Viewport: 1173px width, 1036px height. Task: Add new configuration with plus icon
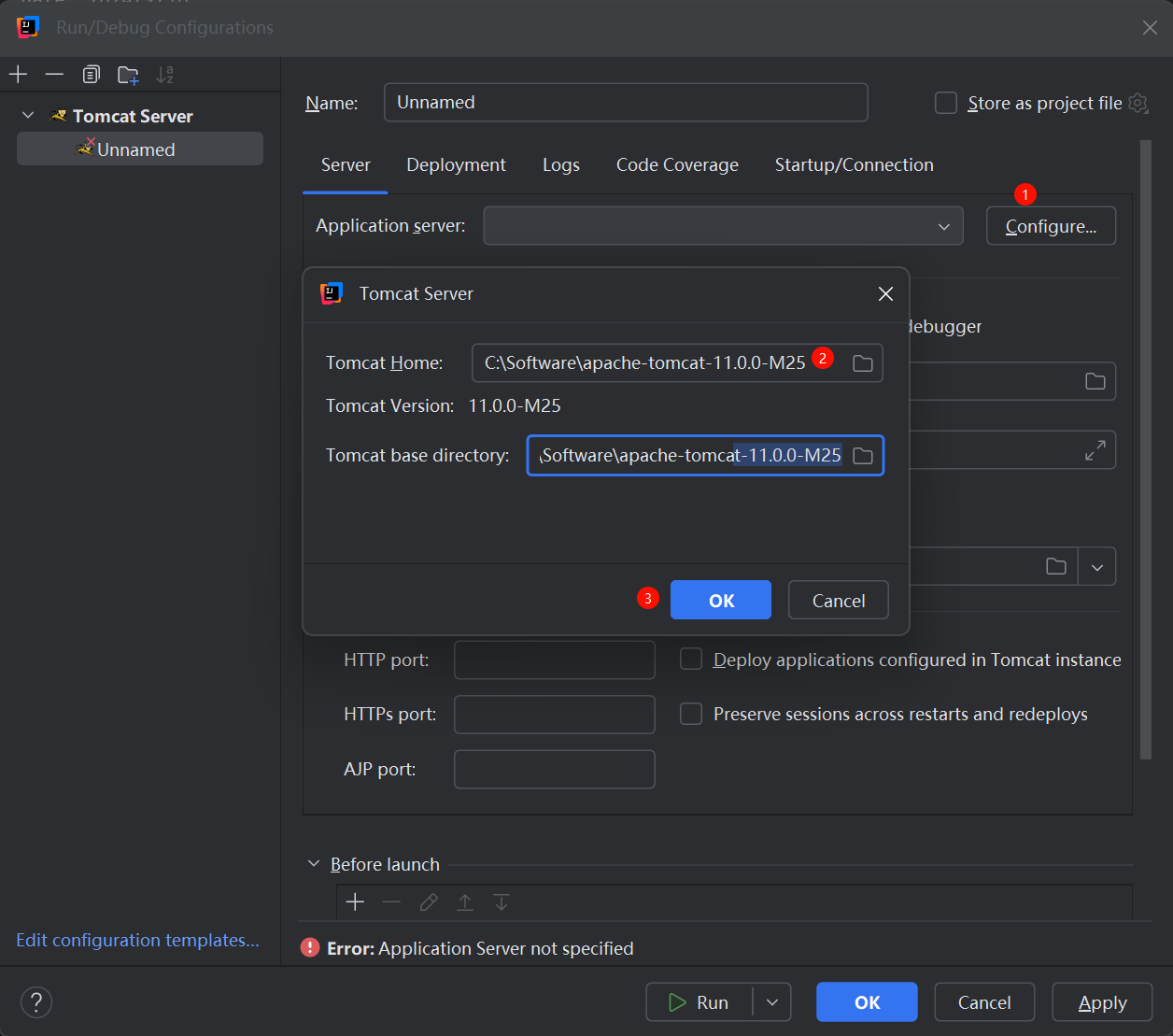(x=18, y=75)
